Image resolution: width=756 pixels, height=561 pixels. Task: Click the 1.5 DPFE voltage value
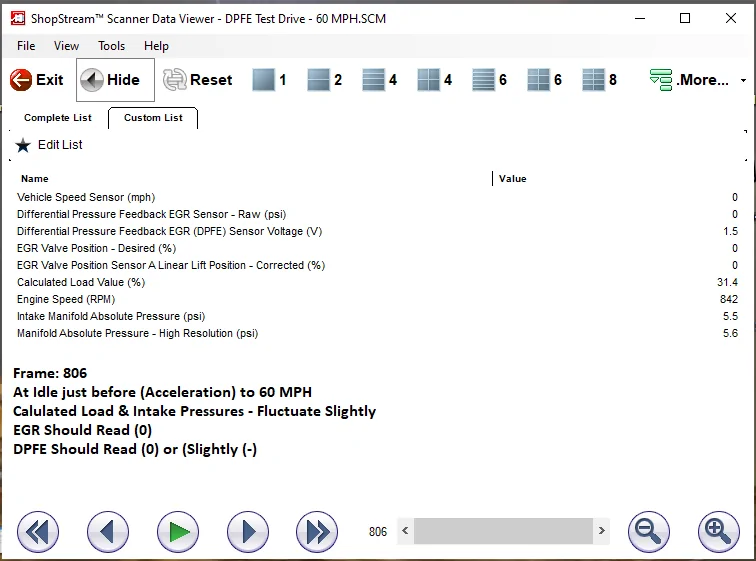[730, 231]
